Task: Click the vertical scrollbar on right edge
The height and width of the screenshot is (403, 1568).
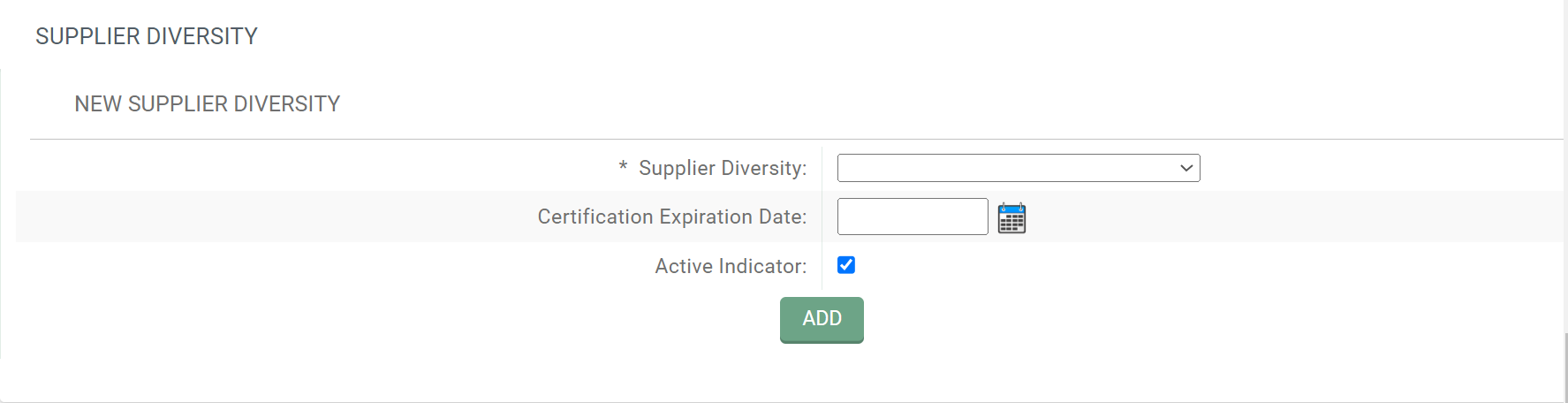Action: point(1565,367)
